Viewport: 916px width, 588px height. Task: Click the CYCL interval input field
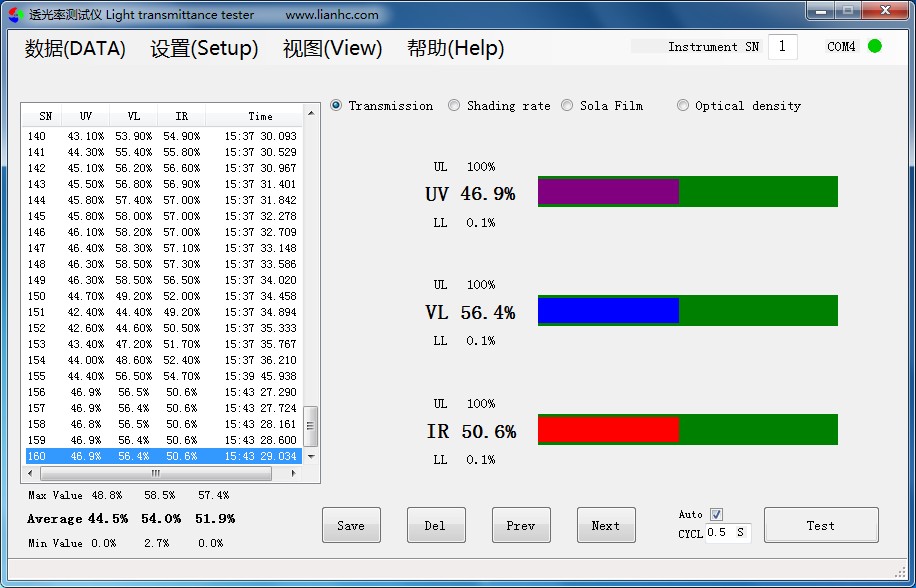[727, 533]
